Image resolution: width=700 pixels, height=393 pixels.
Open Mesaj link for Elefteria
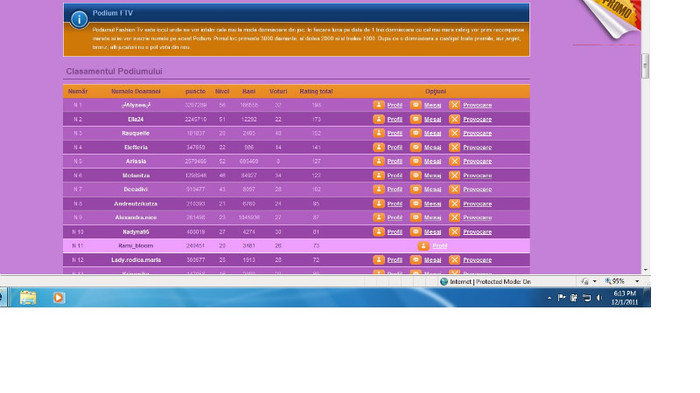(433, 147)
